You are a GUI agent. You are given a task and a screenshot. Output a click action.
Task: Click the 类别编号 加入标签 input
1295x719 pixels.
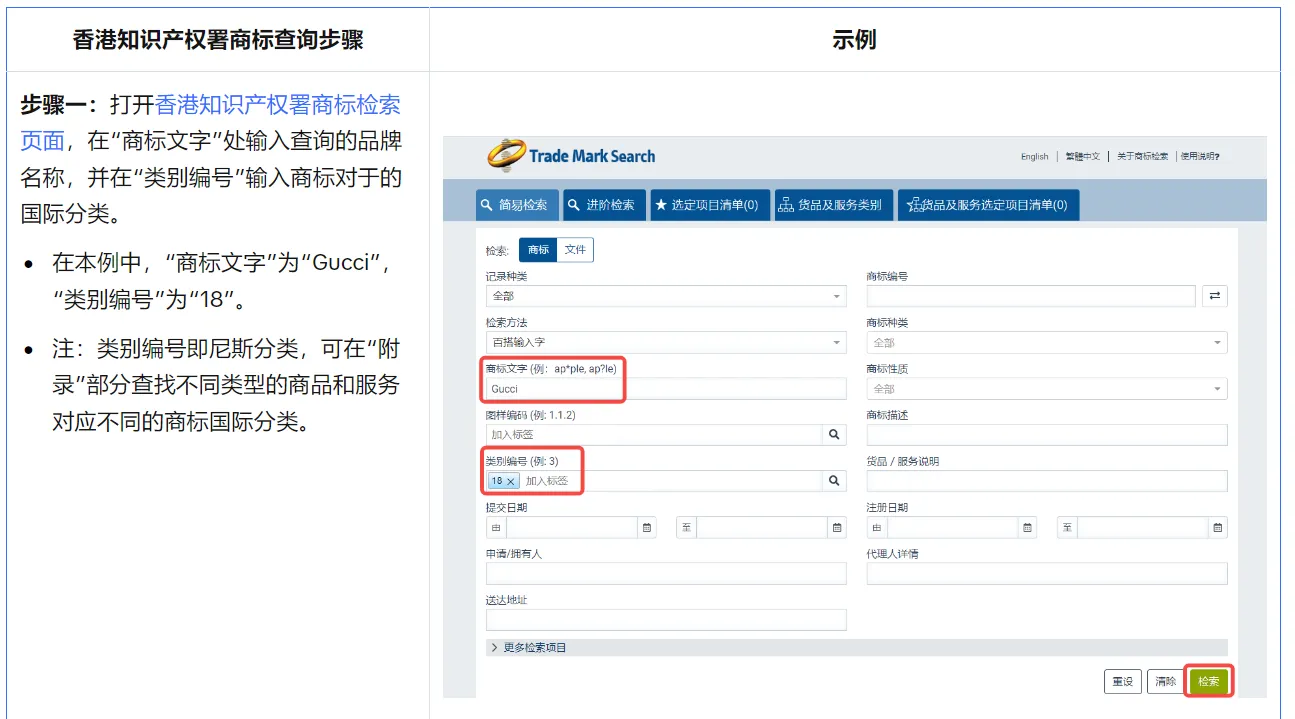[x=672, y=481]
